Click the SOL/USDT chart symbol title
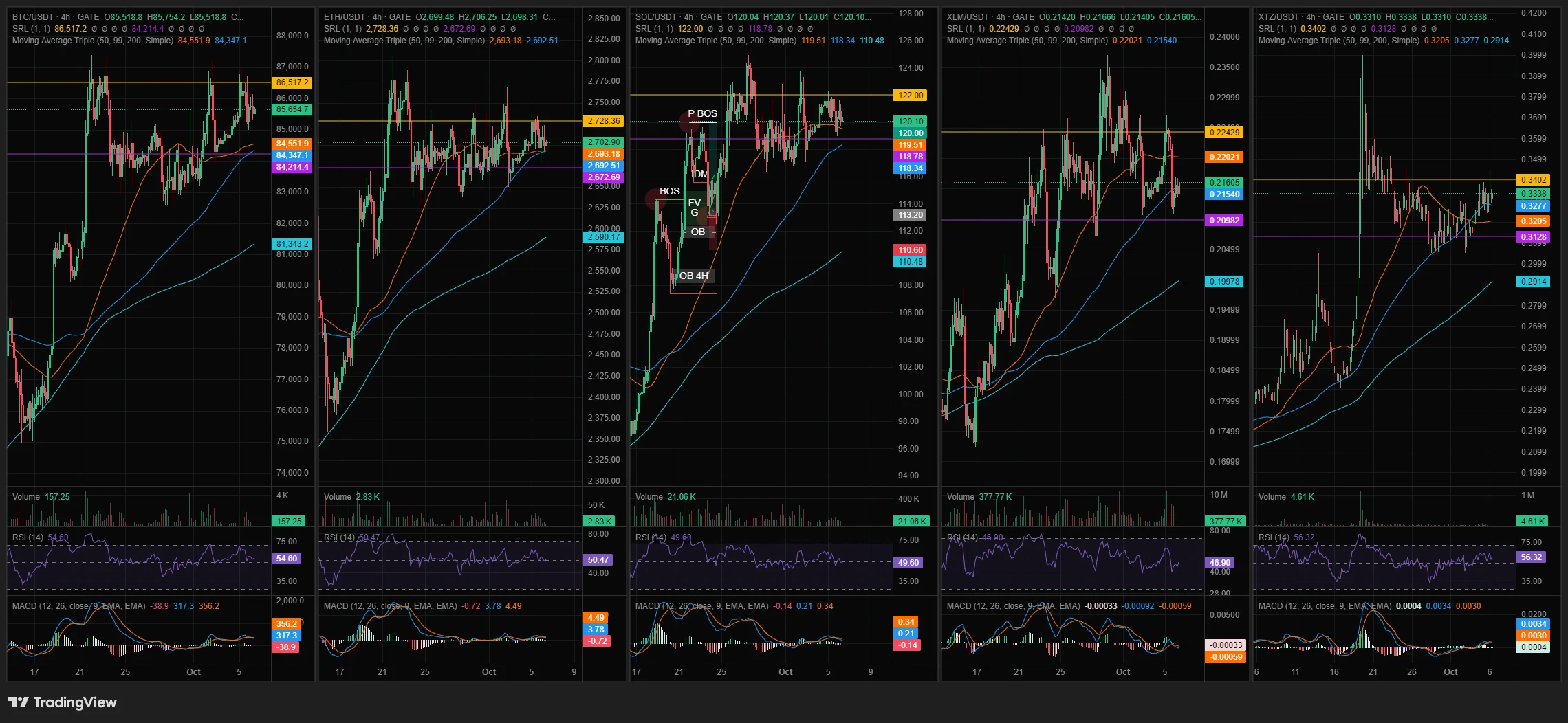The height and width of the screenshot is (723, 1568). [x=656, y=16]
